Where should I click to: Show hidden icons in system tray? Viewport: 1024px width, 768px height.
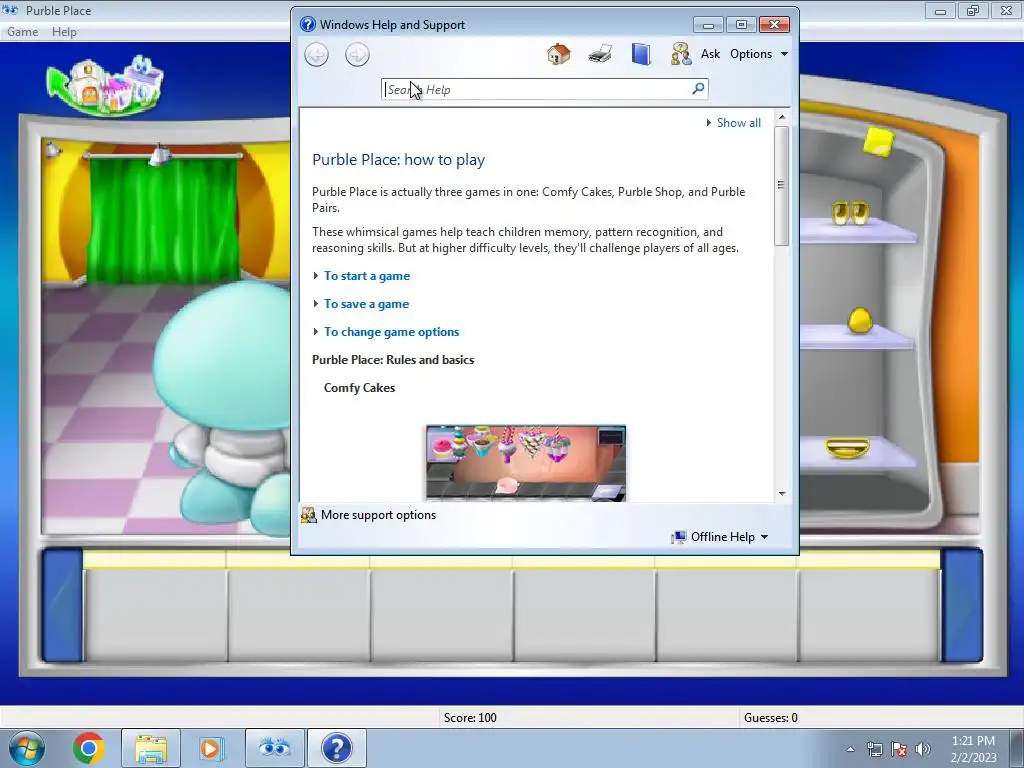[850, 749]
